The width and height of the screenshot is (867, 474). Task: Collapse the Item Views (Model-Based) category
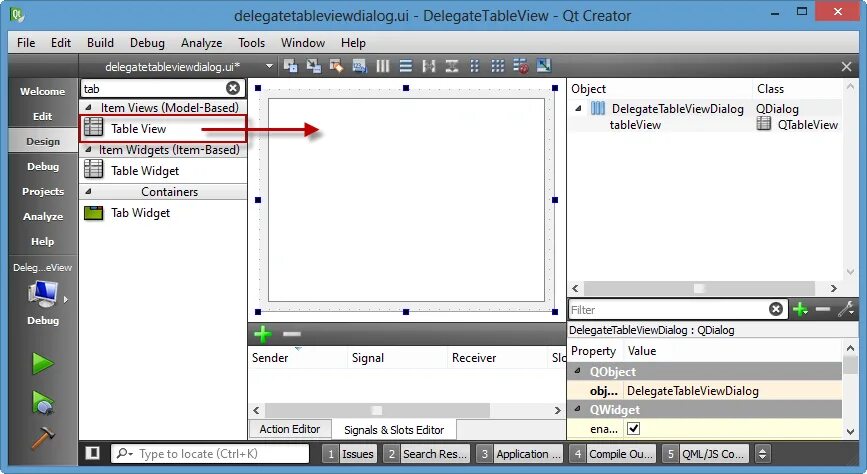pyautogui.click(x=88, y=107)
